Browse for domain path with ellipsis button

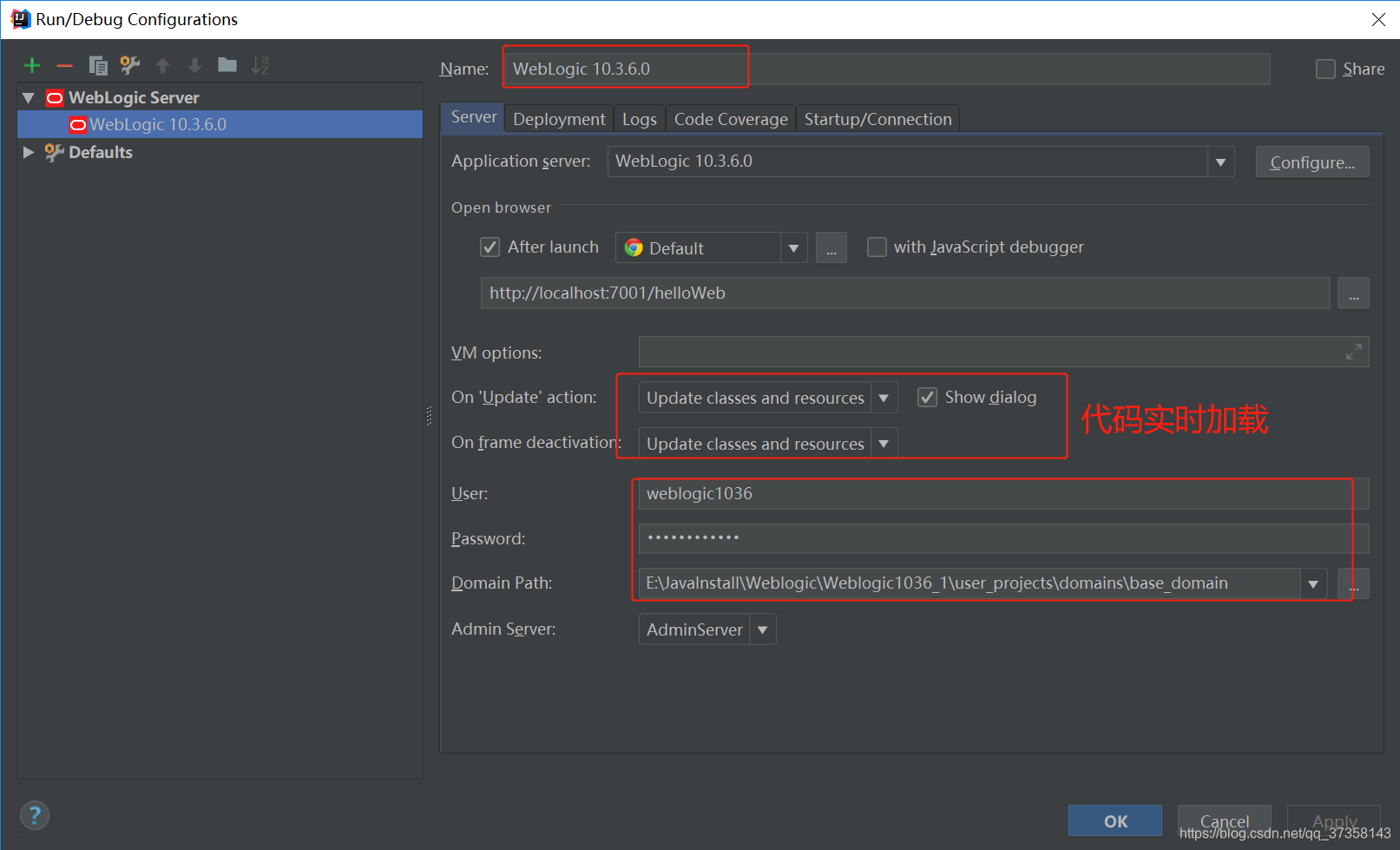1353,583
